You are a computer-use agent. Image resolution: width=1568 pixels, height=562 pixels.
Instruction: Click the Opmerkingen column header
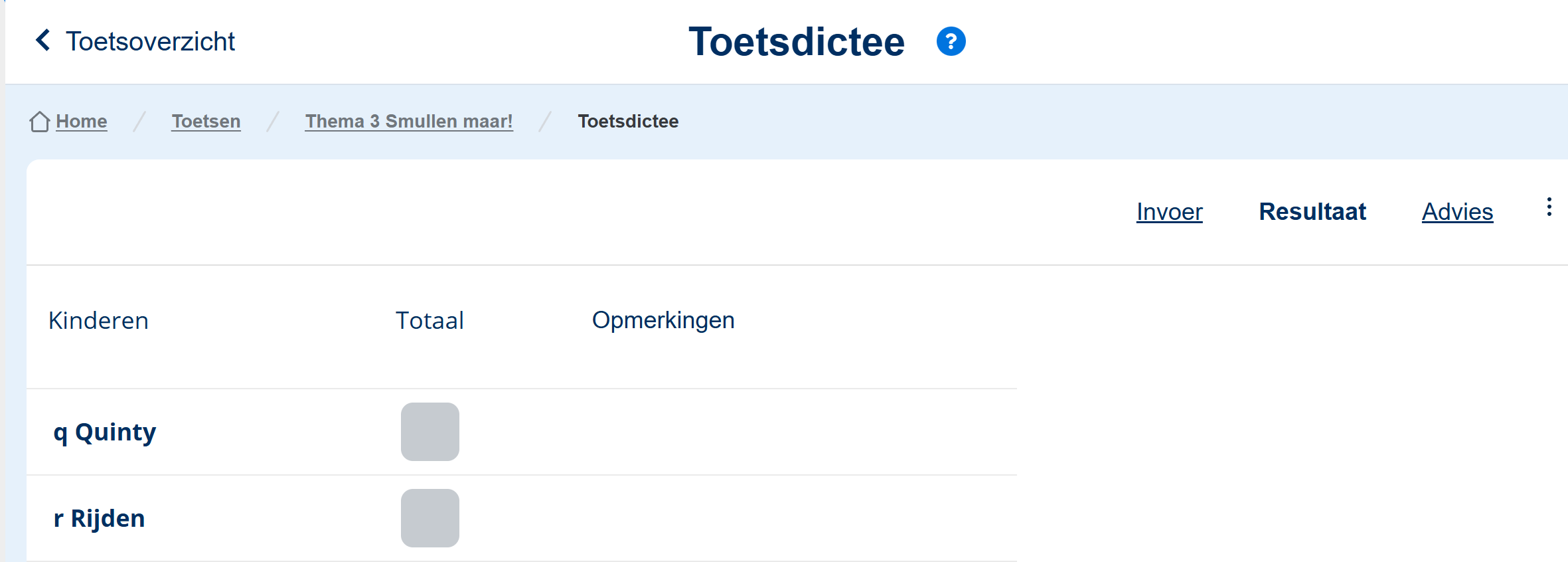click(663, 320)
